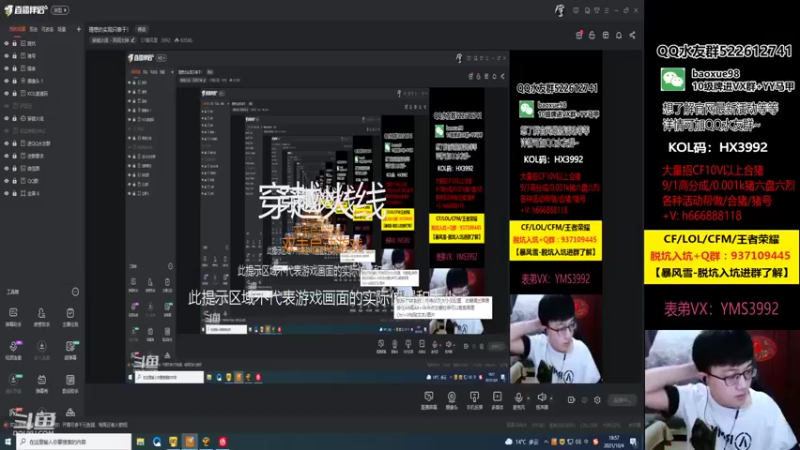The width and height of the screenshot is (800, 450).
Task: Open the clipboard-check tool in the toolbox top row
Action: click(70, 316)
